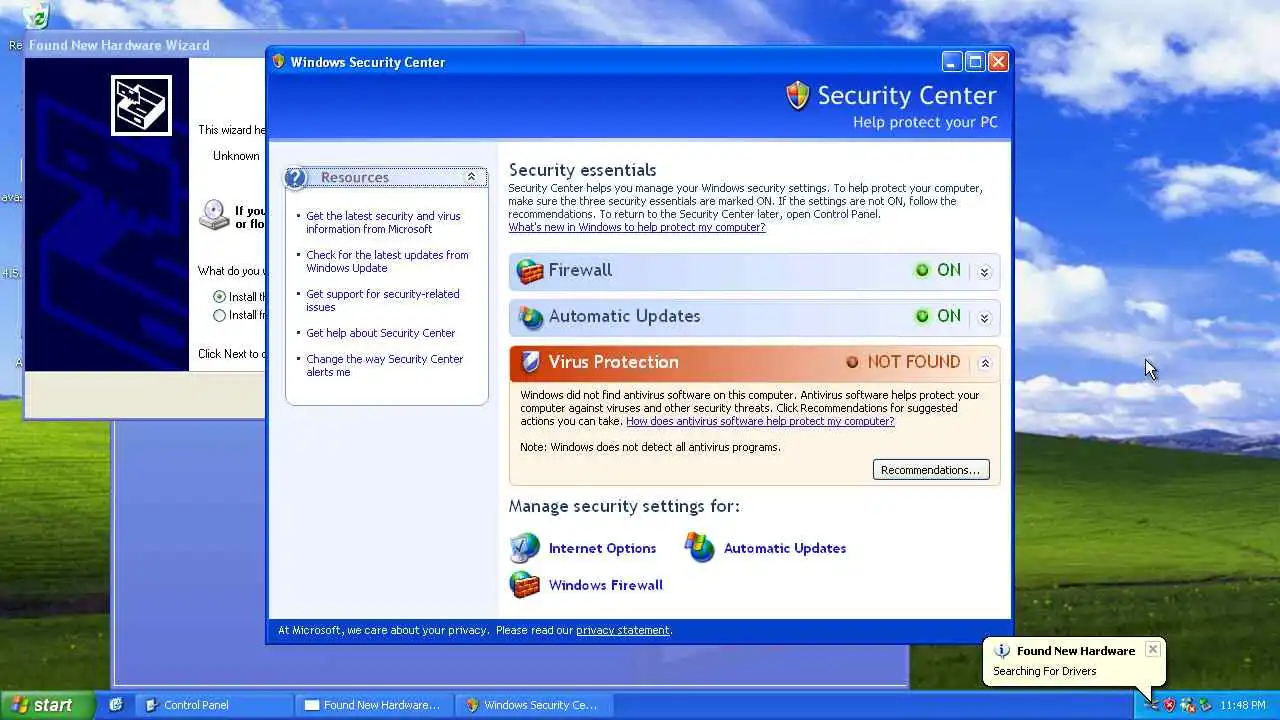Expand the Firewall section chevron
Viewport: 1280px width, 720px height.
[x=984, y=272]
